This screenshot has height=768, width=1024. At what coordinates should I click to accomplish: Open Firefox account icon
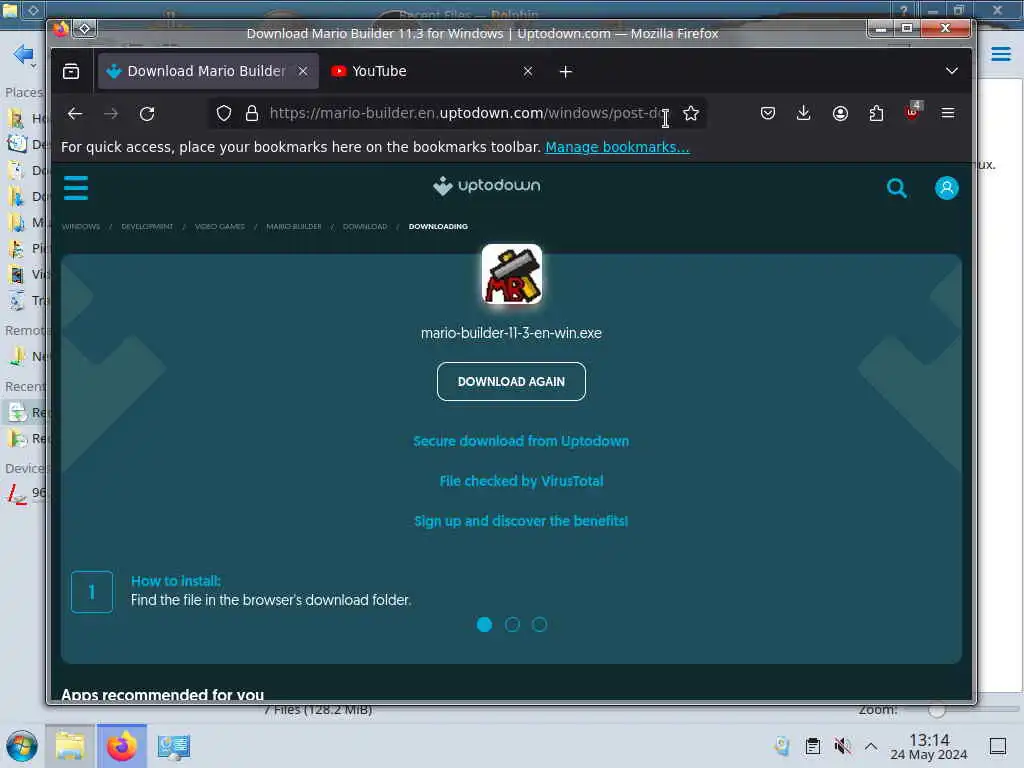(x=840, y=114)
